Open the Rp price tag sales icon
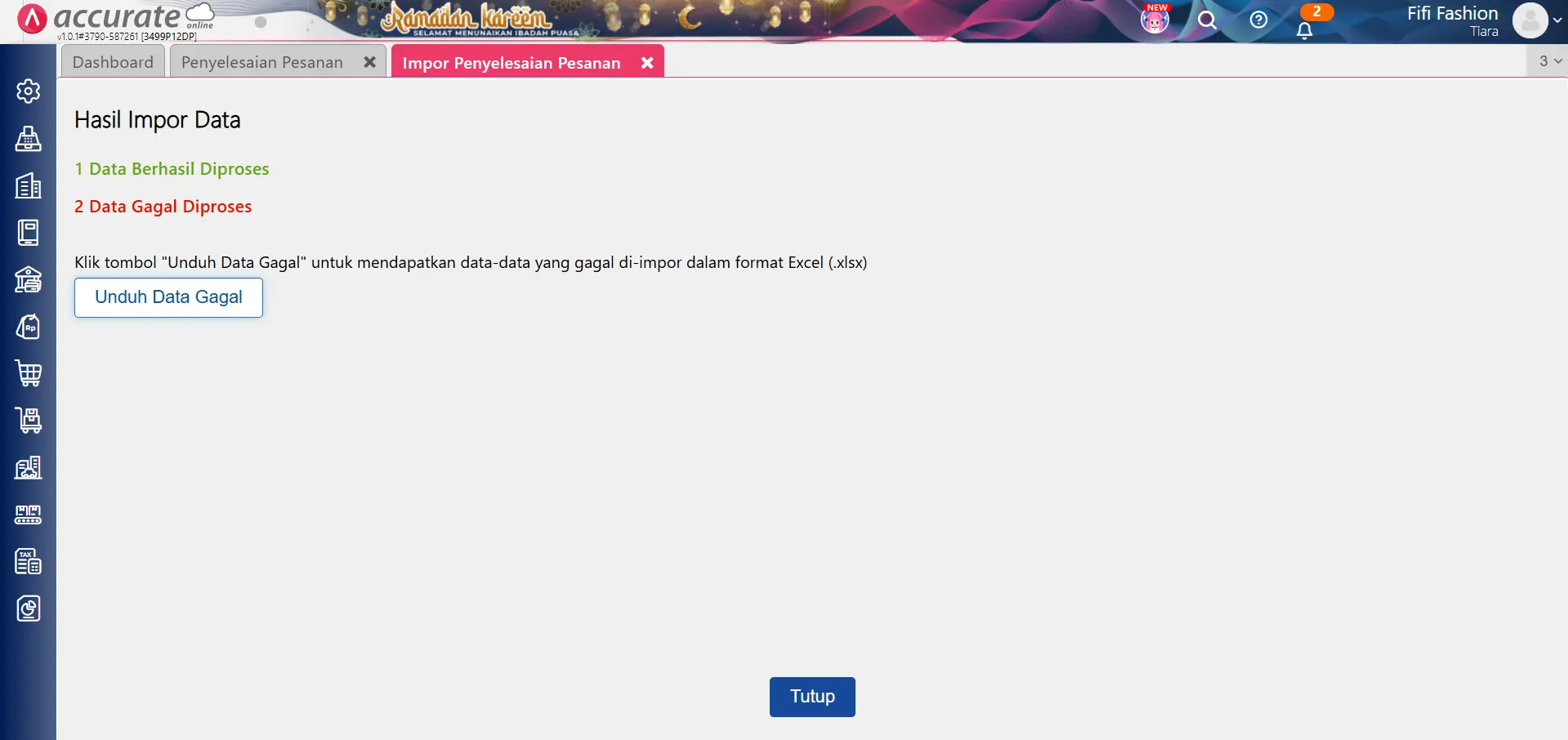The height and width of the screenshot is (740, 1568). (x=28, y=328)
